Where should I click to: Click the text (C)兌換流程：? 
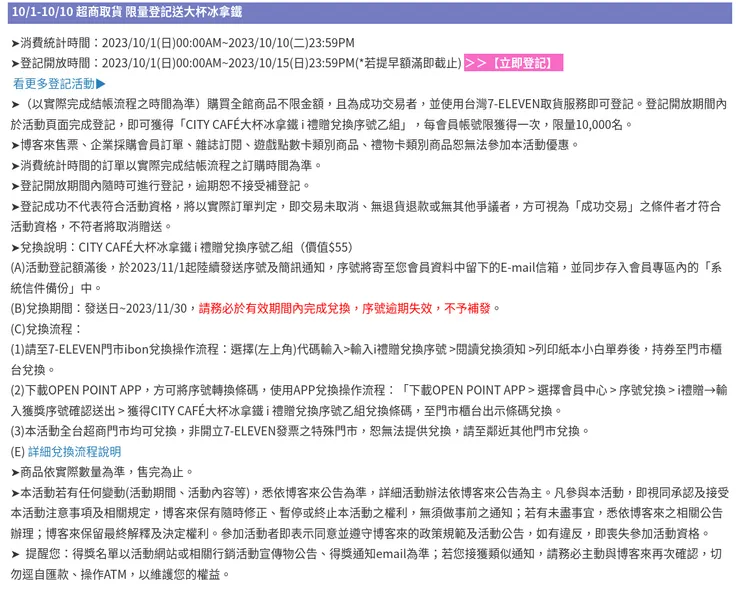click(46, 329)
